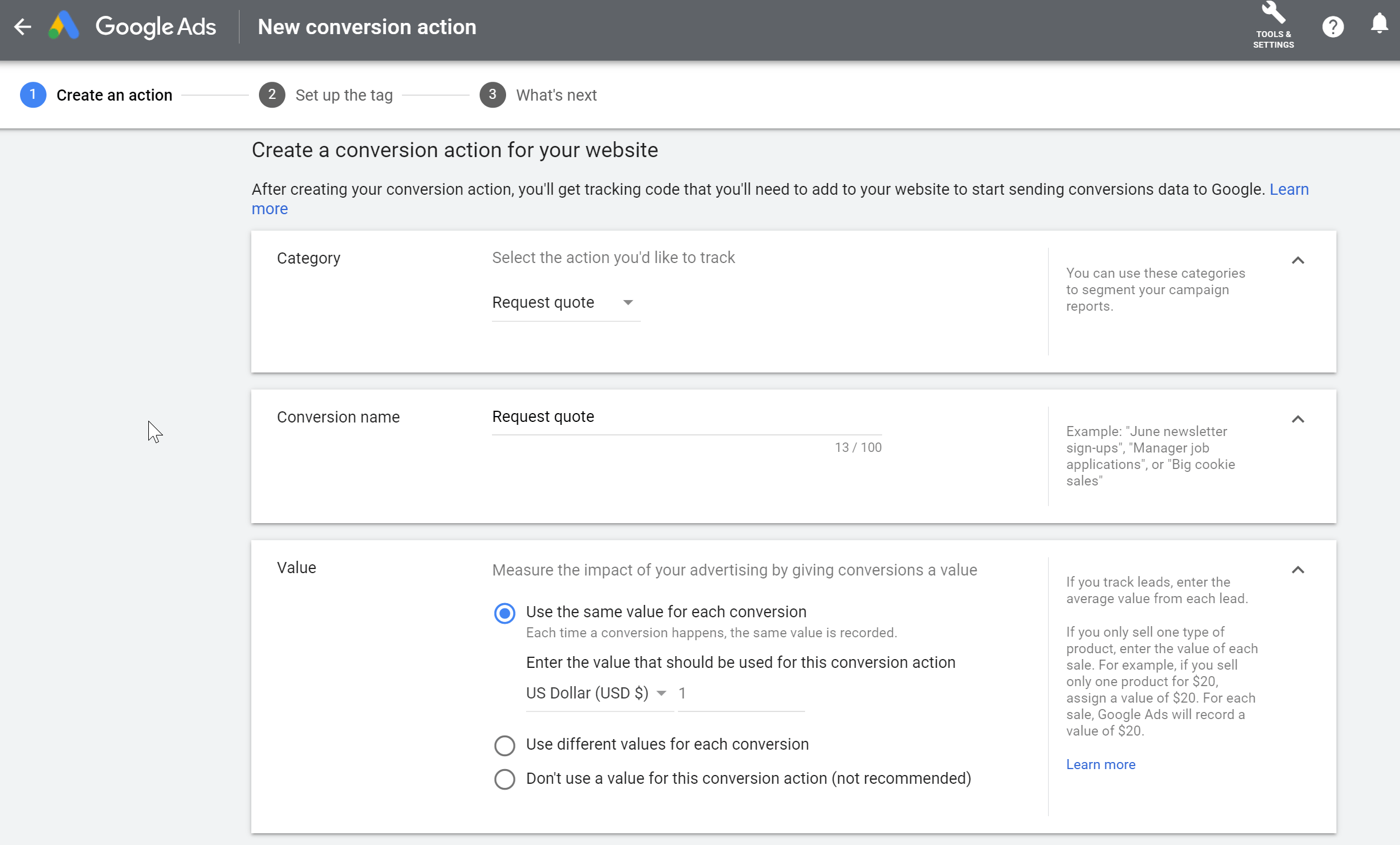
Task: Go to What's next step
Action: click(x=556, y=95)
